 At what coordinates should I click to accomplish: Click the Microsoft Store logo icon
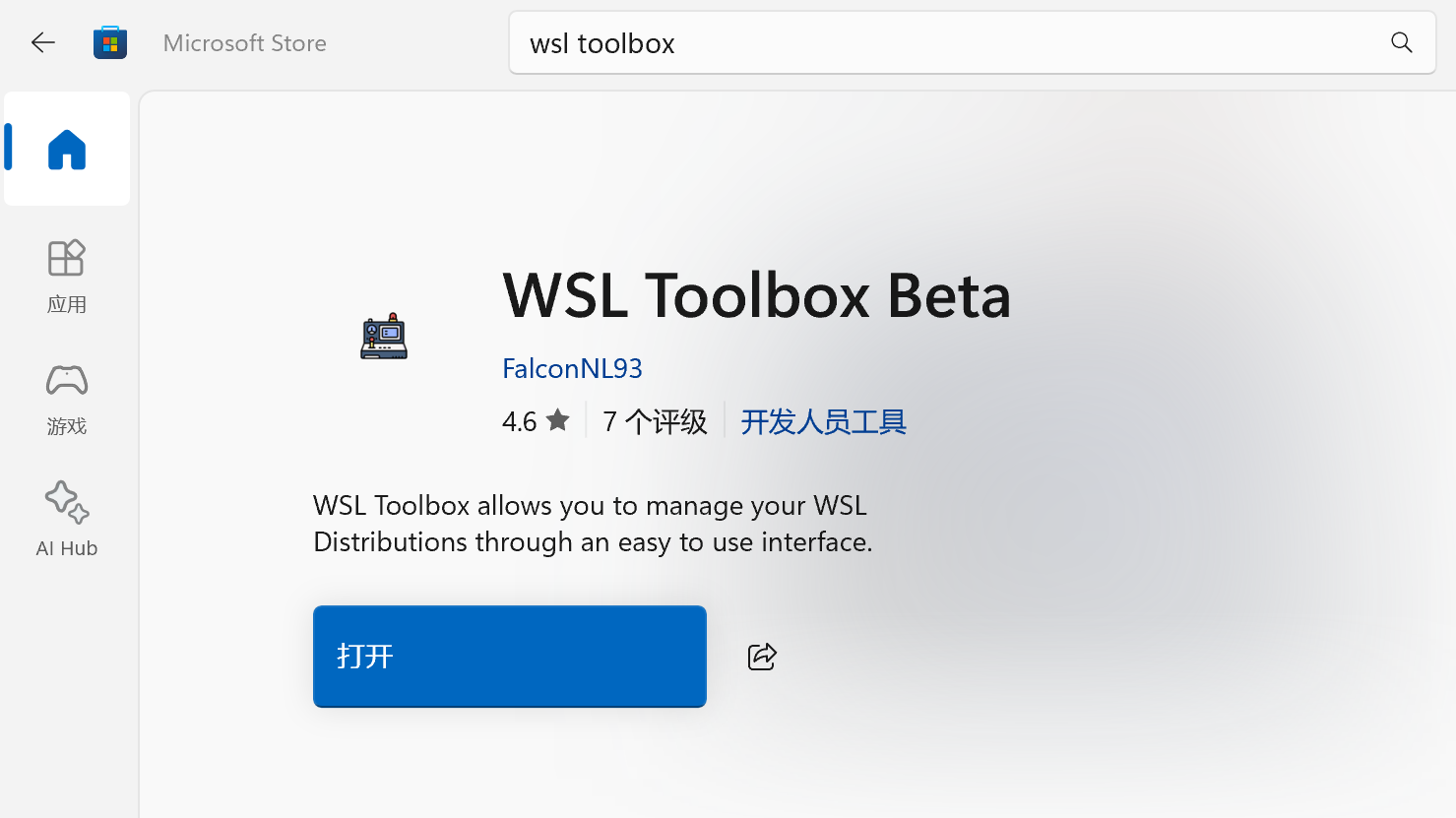click(109, 42)
